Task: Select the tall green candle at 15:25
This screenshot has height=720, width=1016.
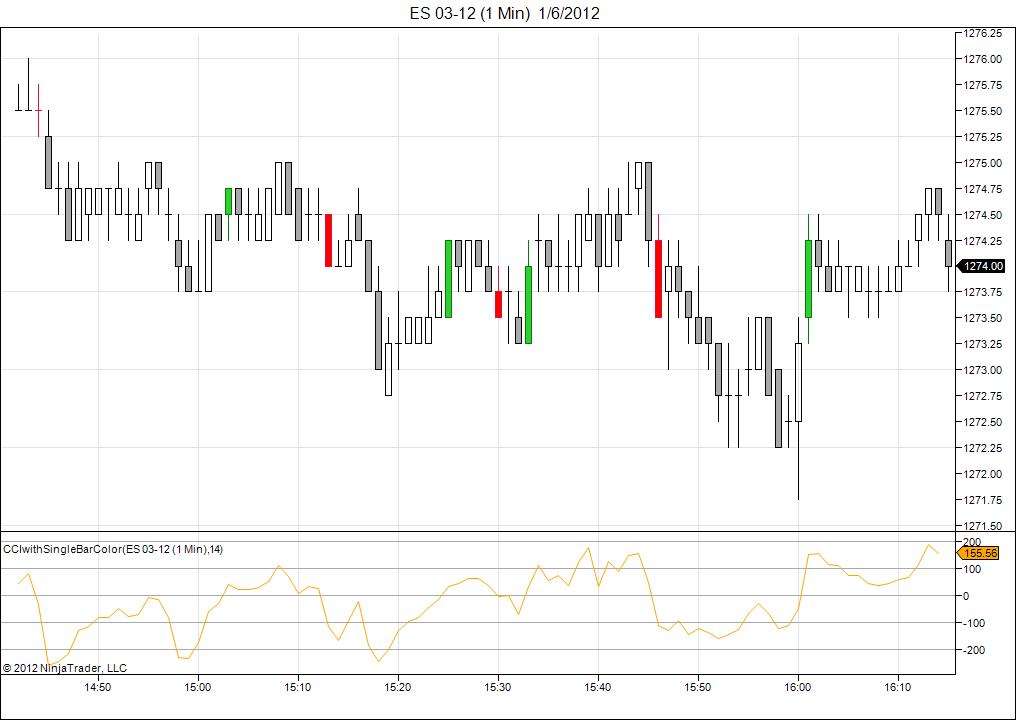Action: pos(448,279)
